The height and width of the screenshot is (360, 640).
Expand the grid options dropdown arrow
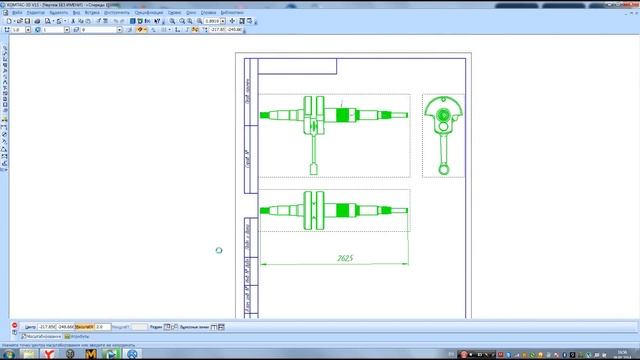[169, 30]
